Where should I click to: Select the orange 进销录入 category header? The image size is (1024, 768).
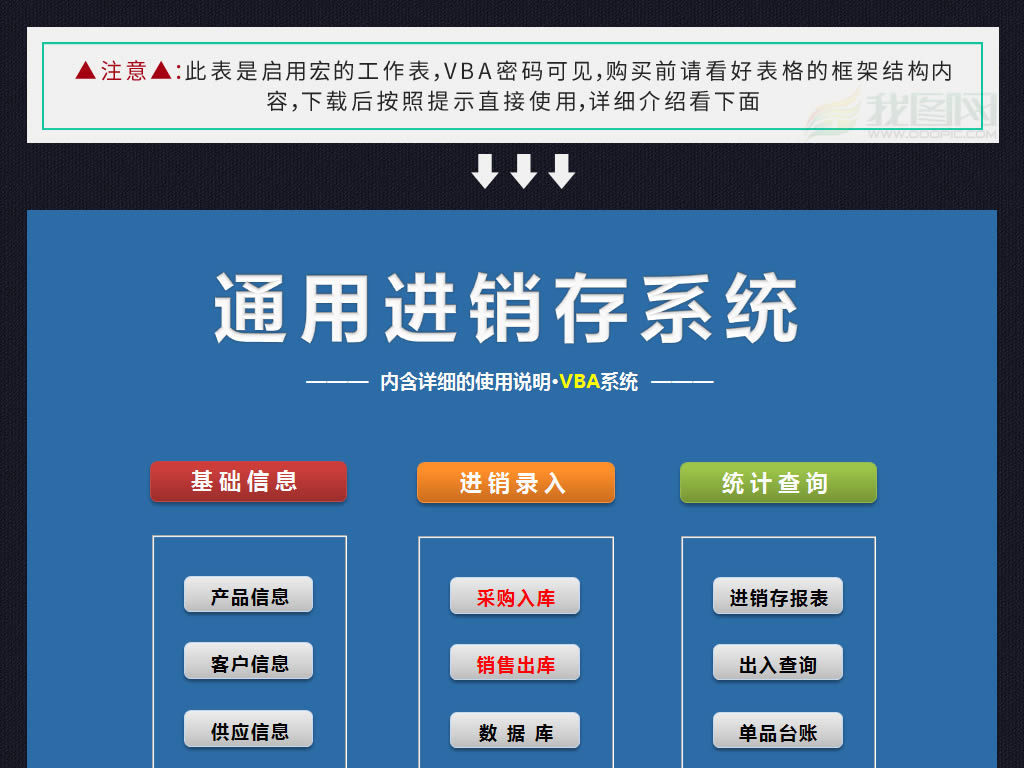coord(515,482)
